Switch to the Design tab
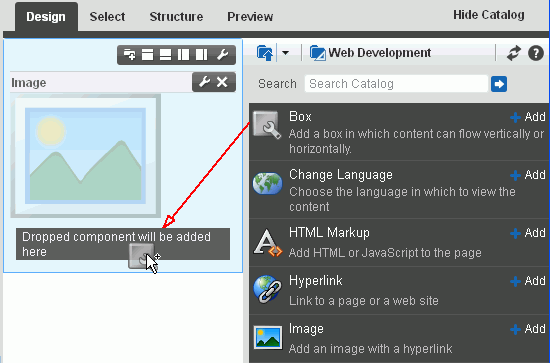The image size is (550, 363). point(46,16)
